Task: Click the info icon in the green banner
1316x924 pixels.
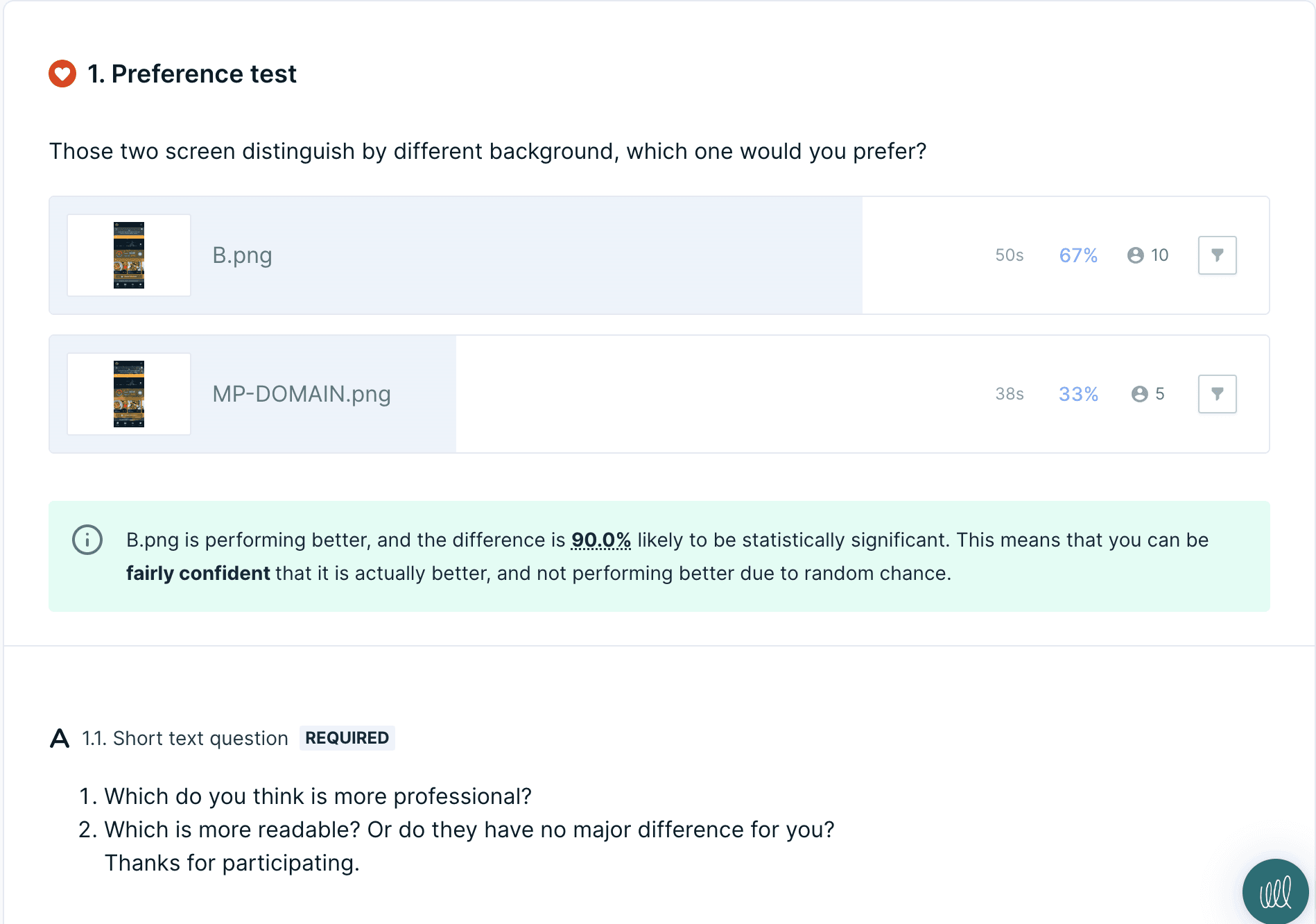Action: tap(87, 540)
